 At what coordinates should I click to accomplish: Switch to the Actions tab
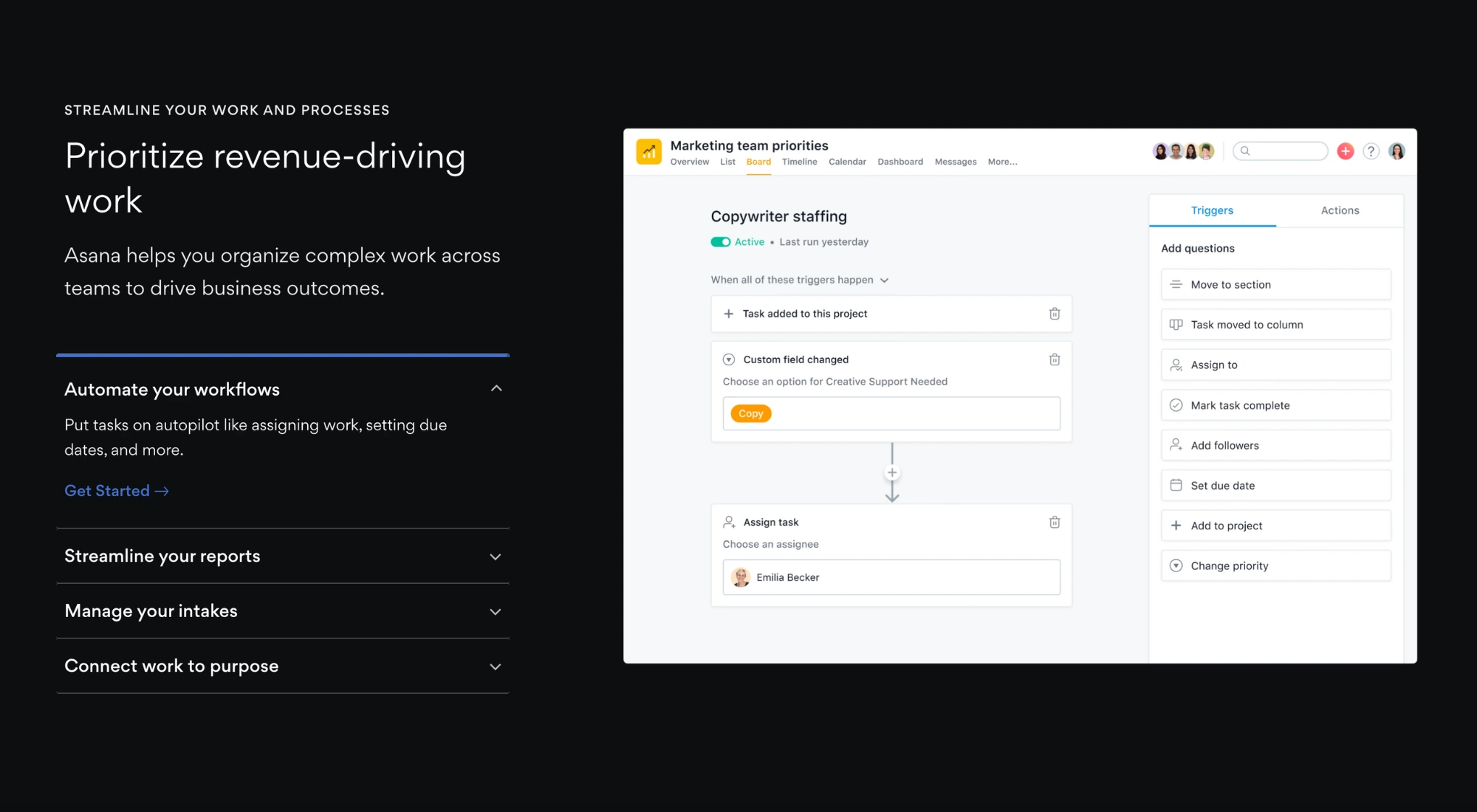[1340, 210]
